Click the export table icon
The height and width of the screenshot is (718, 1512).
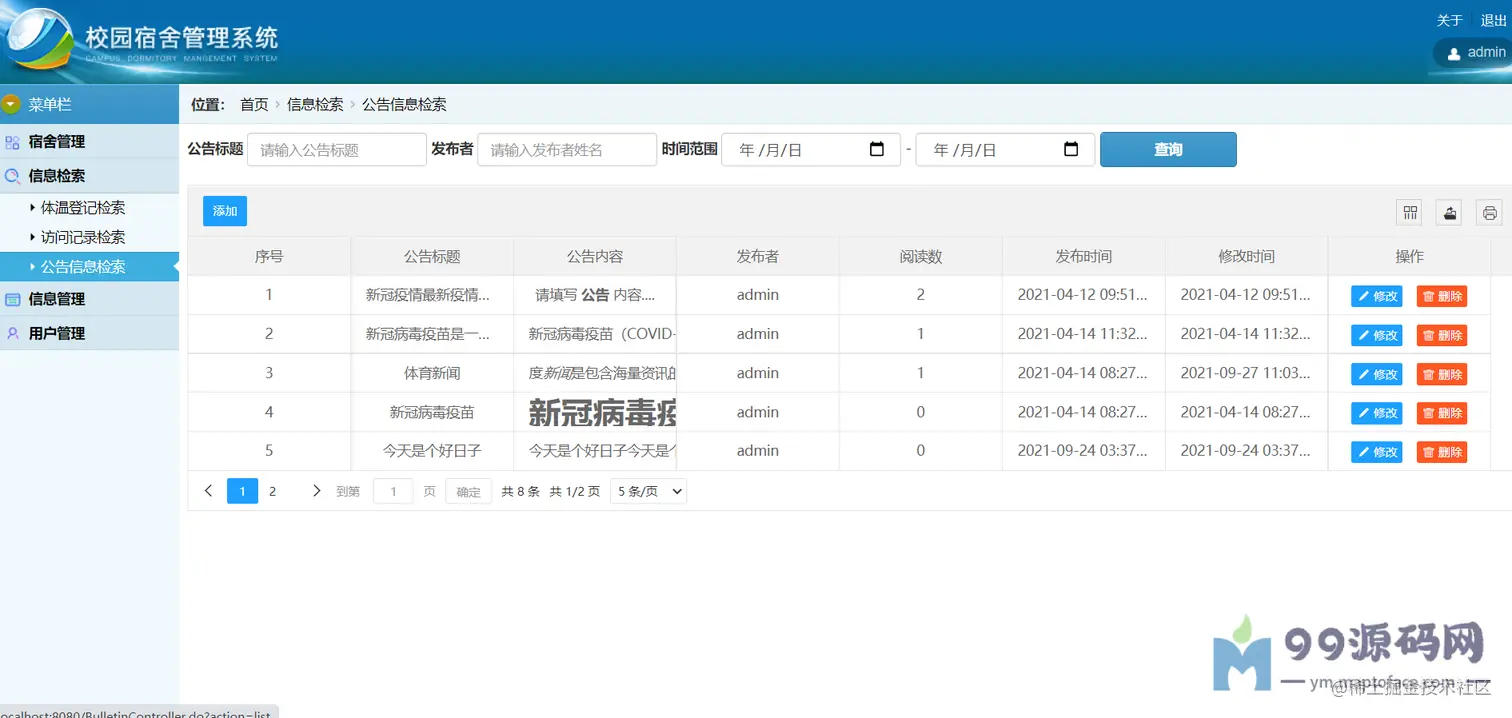(1450, 212)
